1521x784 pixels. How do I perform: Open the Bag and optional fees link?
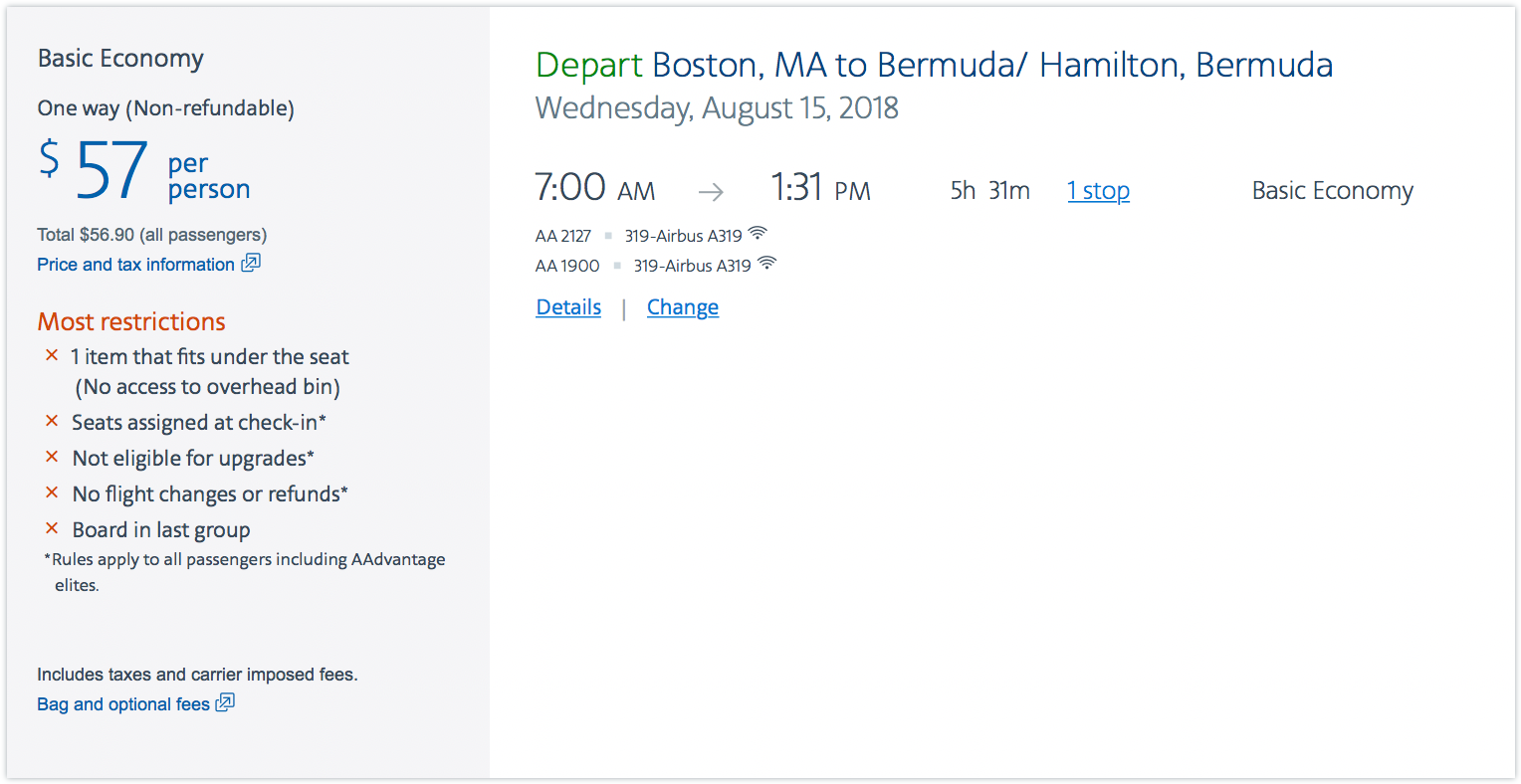click(x=123, y=704)
